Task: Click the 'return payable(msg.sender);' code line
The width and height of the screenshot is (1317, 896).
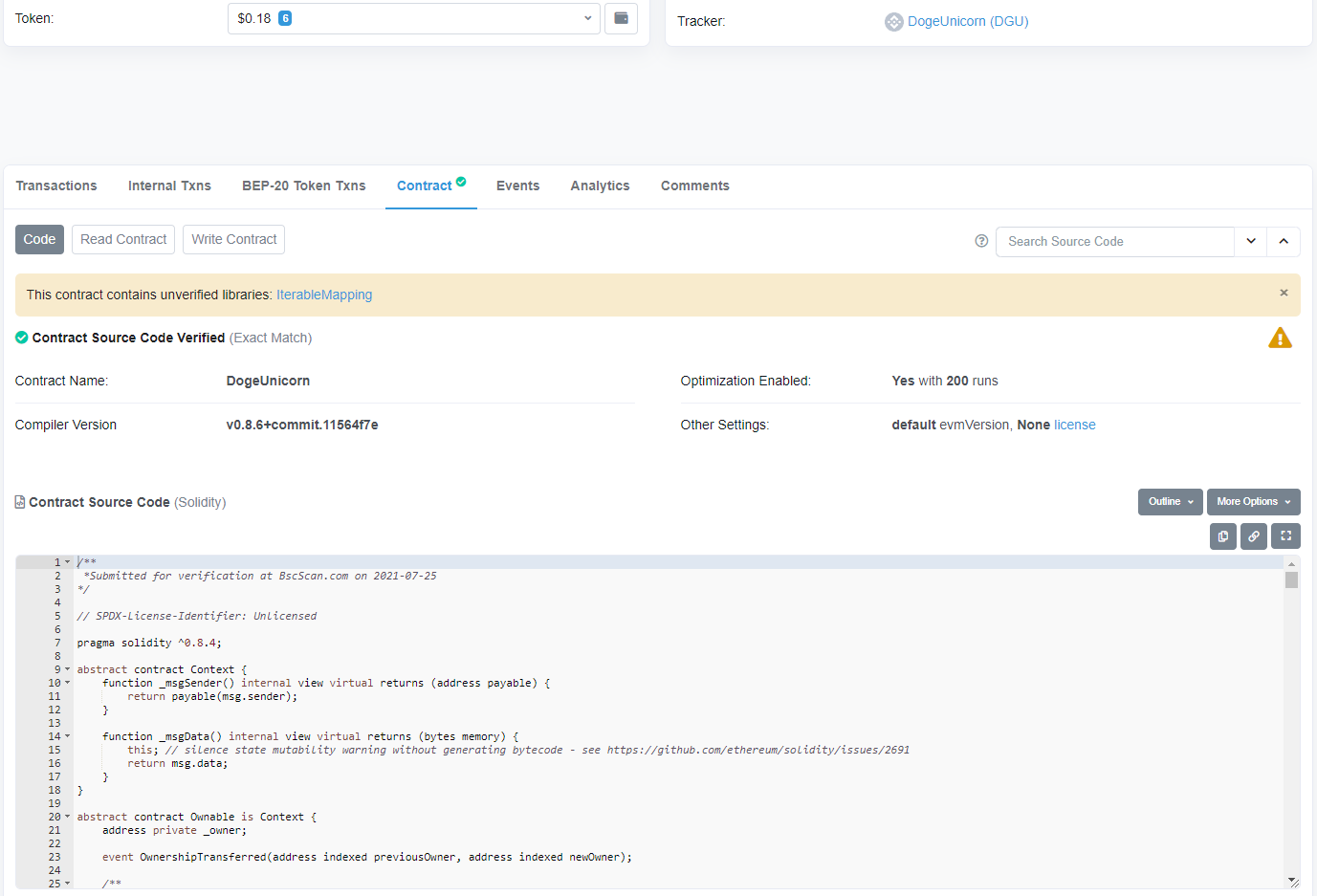Action: point(212,696)
